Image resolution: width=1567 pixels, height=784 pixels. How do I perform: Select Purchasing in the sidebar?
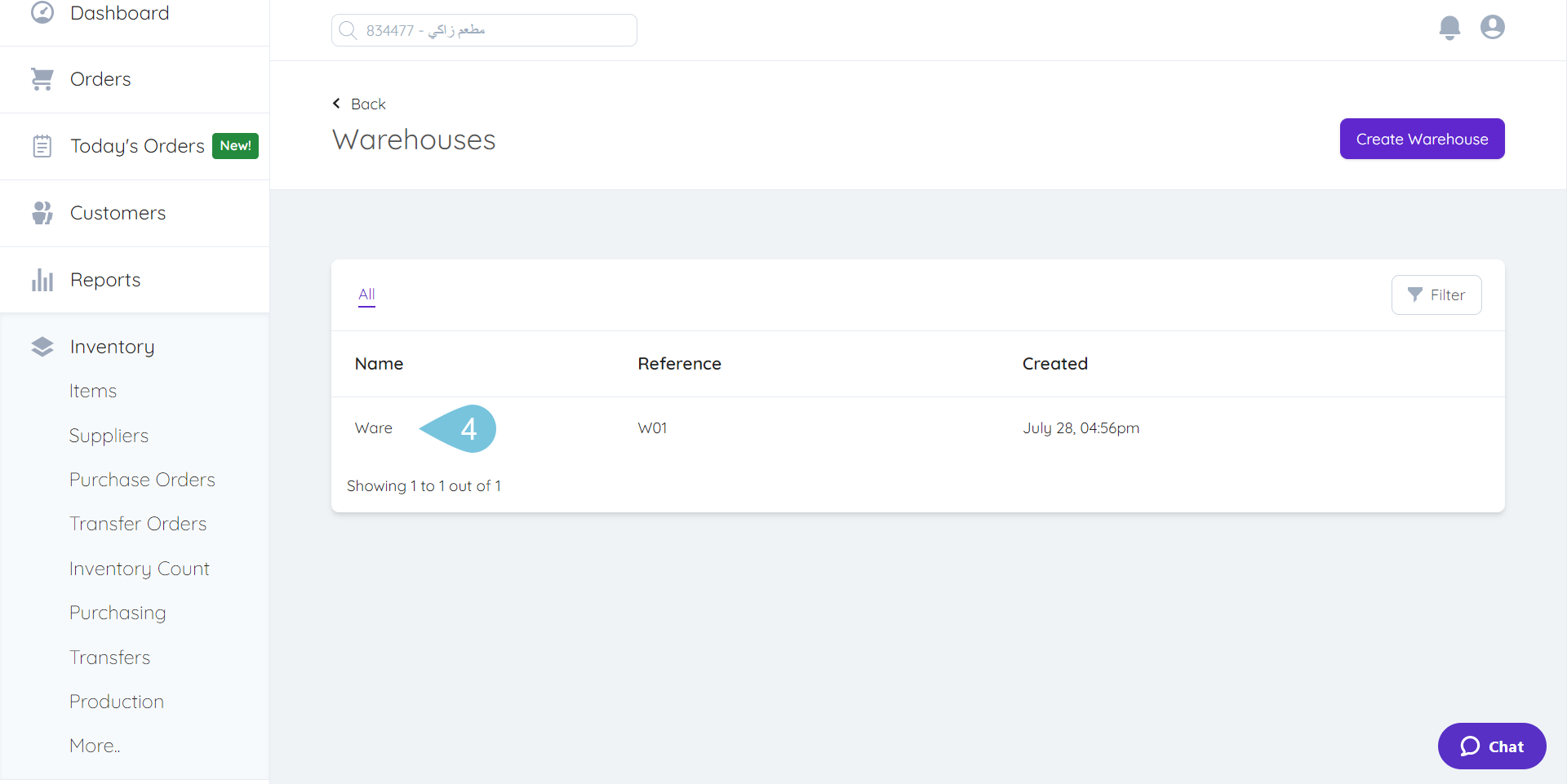pyautogui.click(x=118, y=613)
